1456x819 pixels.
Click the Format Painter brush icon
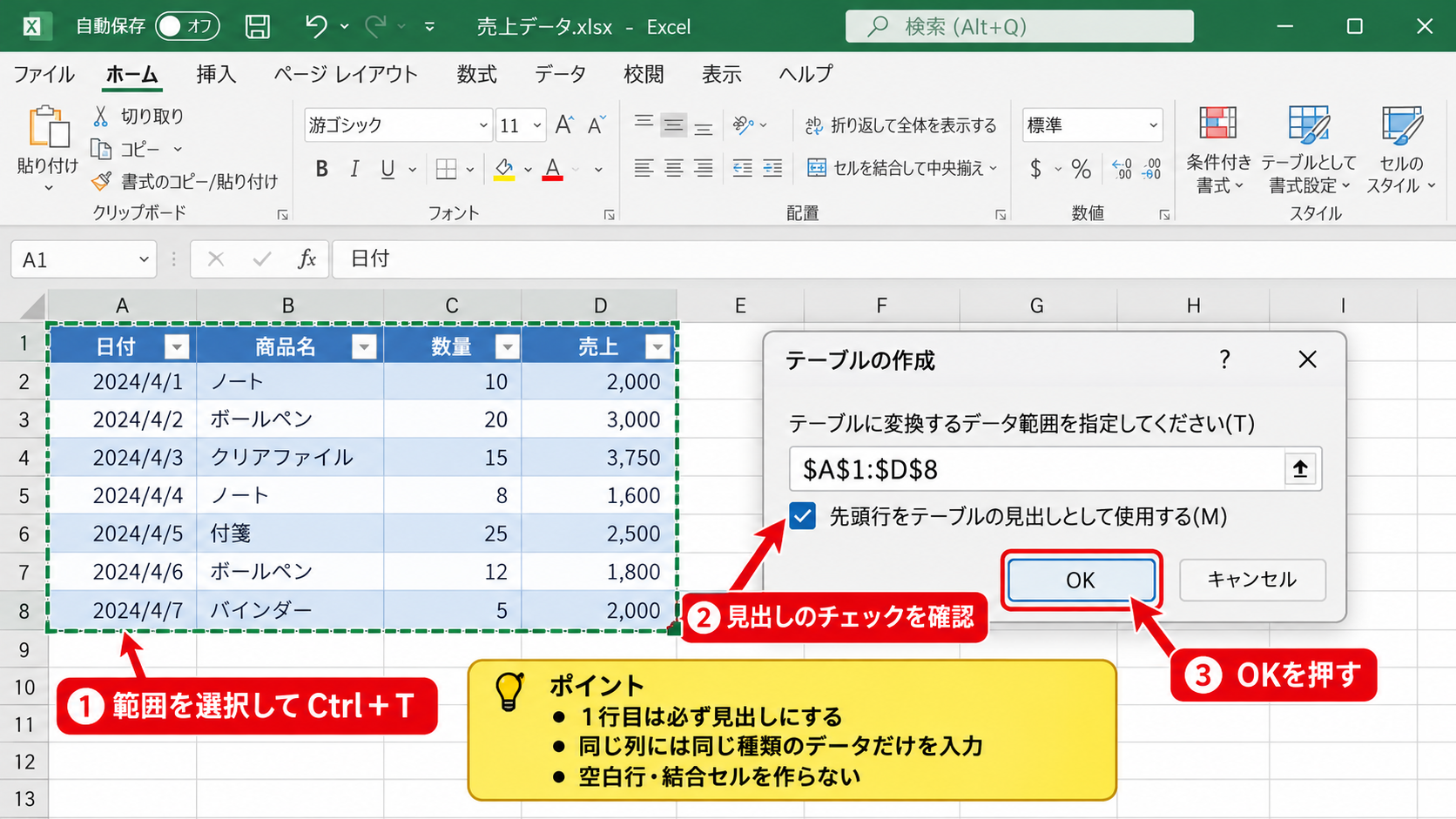point(102,181)
